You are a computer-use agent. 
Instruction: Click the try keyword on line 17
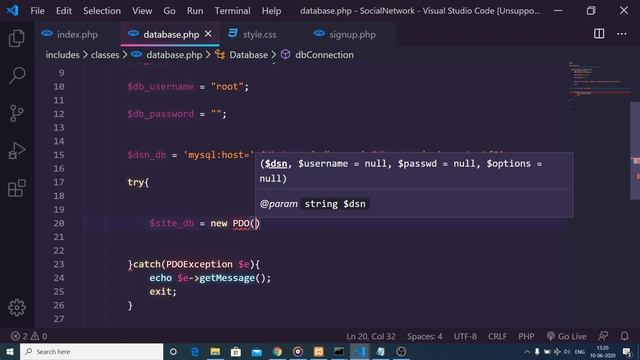pyautogui.click(x=135, y=182)
